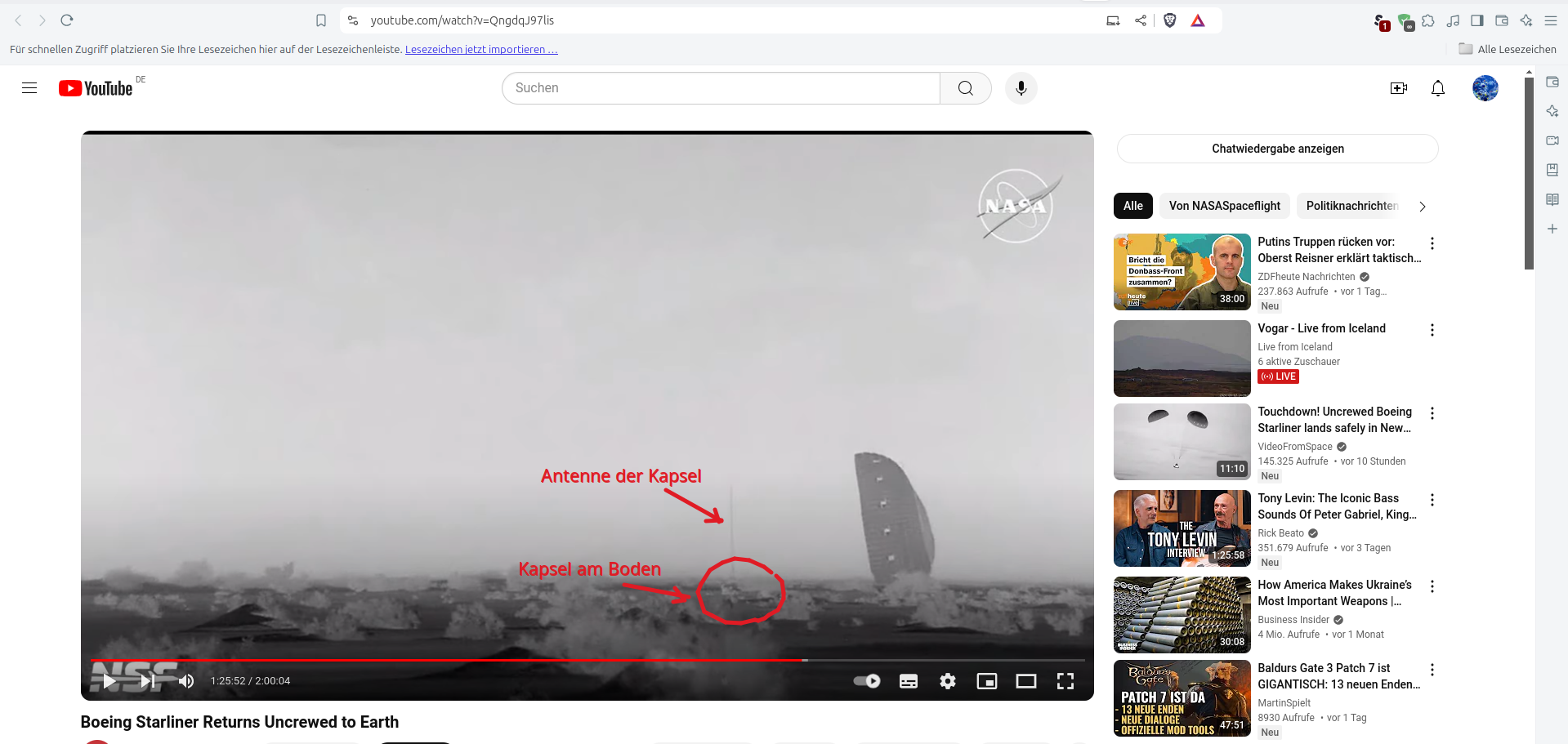This screenshot has height=744, width=1568.
Task: Enable miniplayer mode
Action: pyautogui.click(x=987, y=681)
